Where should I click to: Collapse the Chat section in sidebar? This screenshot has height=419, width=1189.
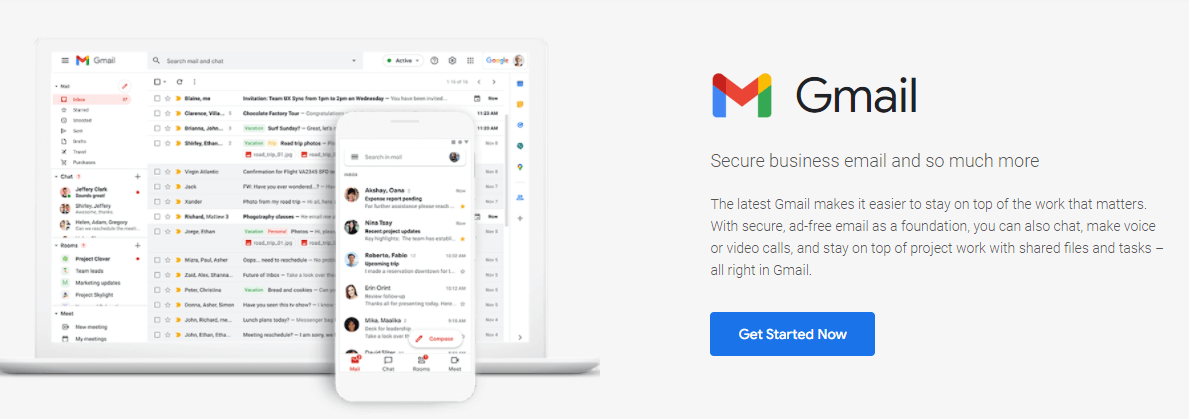click(x=56, y=177)
